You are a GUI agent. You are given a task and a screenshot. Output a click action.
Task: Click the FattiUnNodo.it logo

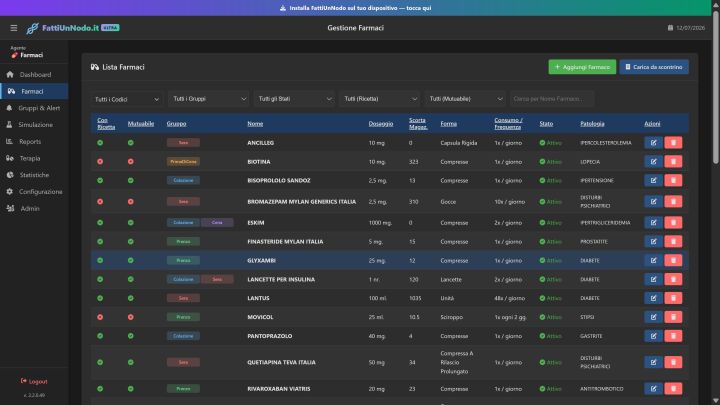pos(73,28)
